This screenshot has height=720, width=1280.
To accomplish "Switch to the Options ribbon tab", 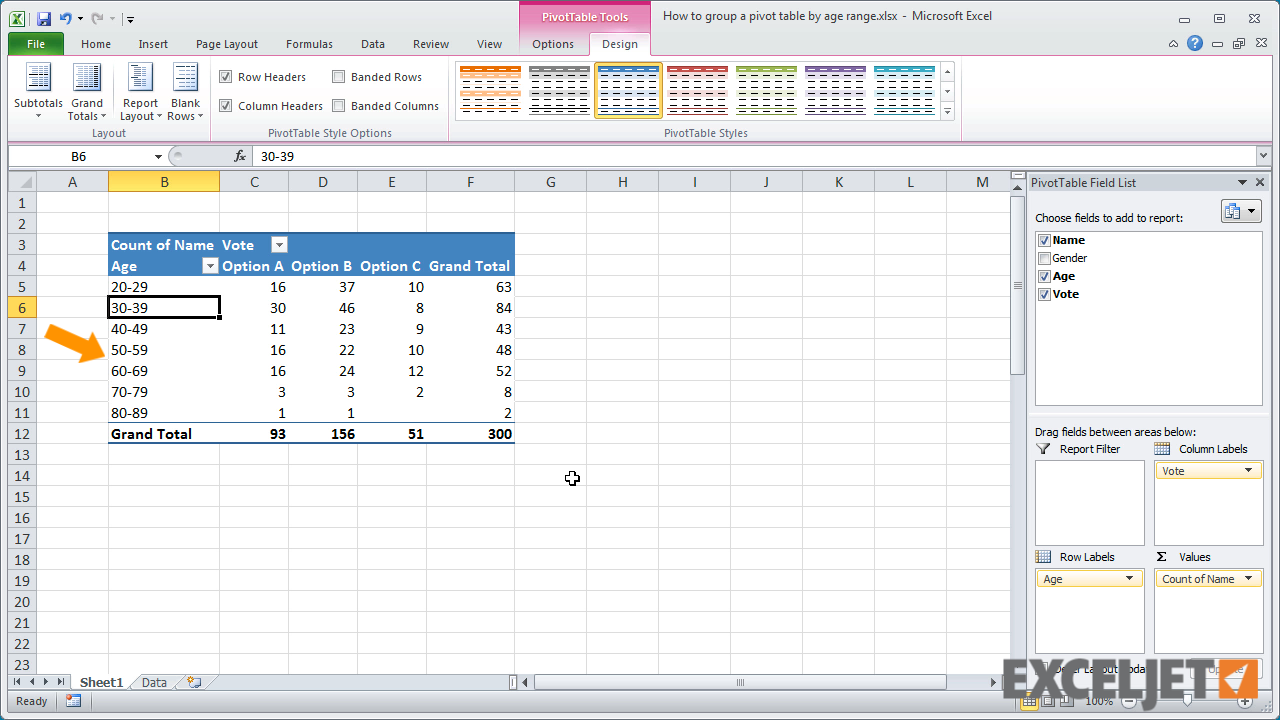I will coord(553,44).
